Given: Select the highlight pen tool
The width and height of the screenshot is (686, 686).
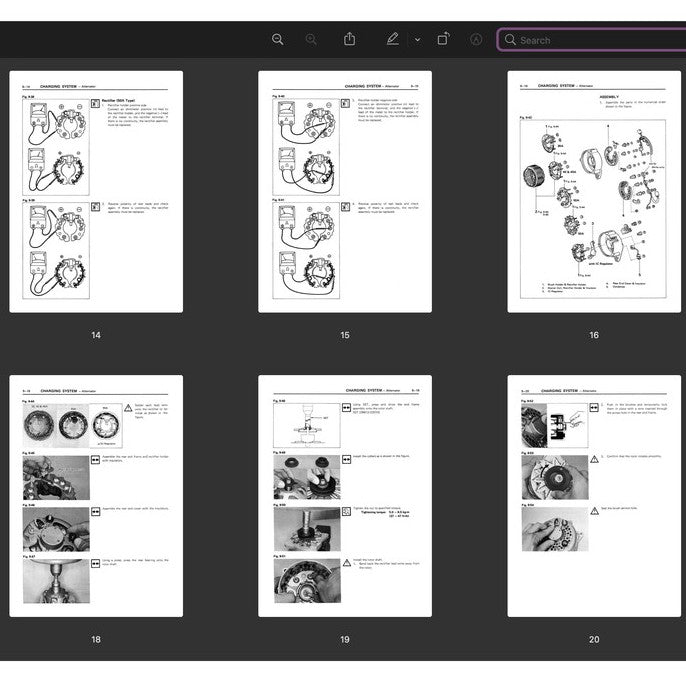Looking at the screenshot, I should (392, 39).
